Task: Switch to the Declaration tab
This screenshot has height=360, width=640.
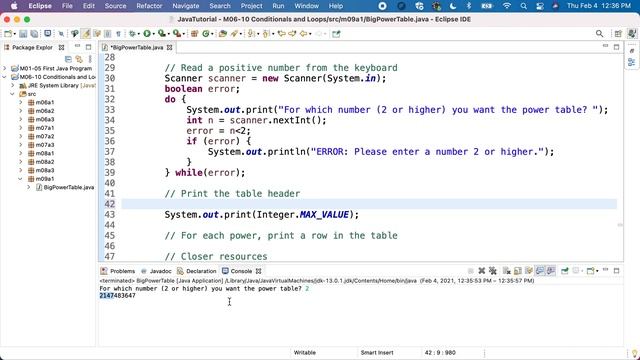Action: click(197, 271)
